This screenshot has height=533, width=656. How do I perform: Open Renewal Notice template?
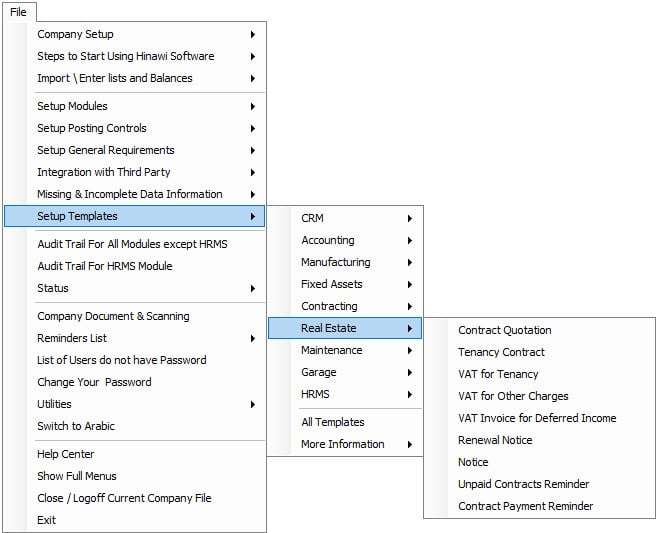(x=495, y=440)
